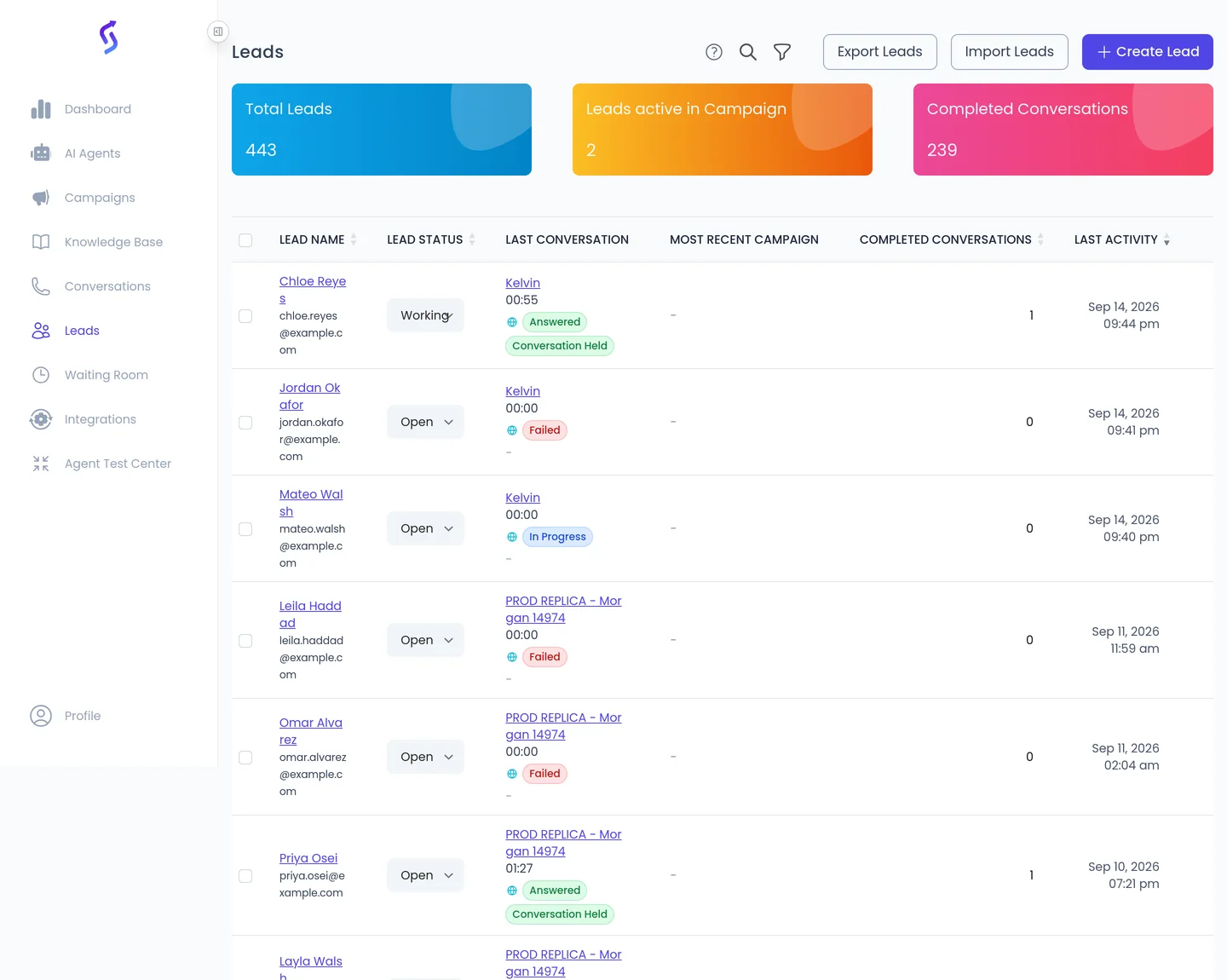
Task: Open Priya Osei lead link
Action: point(308,858)
